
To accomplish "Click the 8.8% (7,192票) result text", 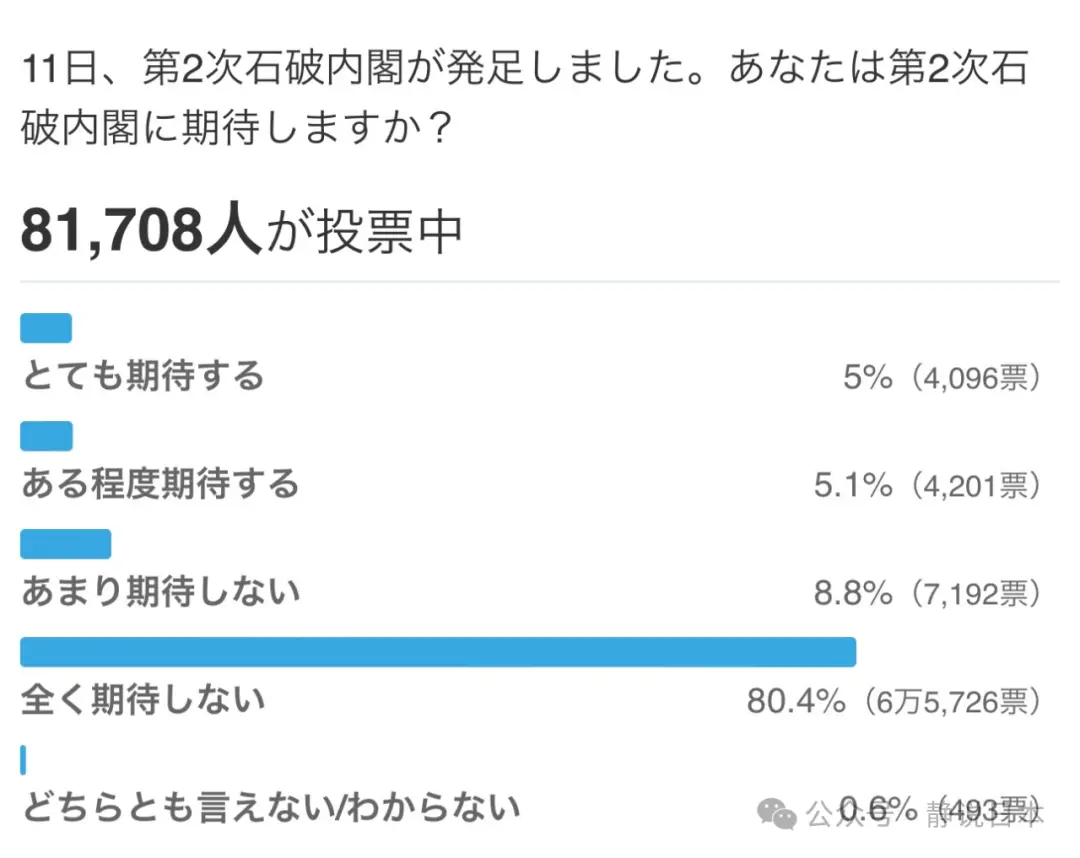I will click(x=927, y=593).
